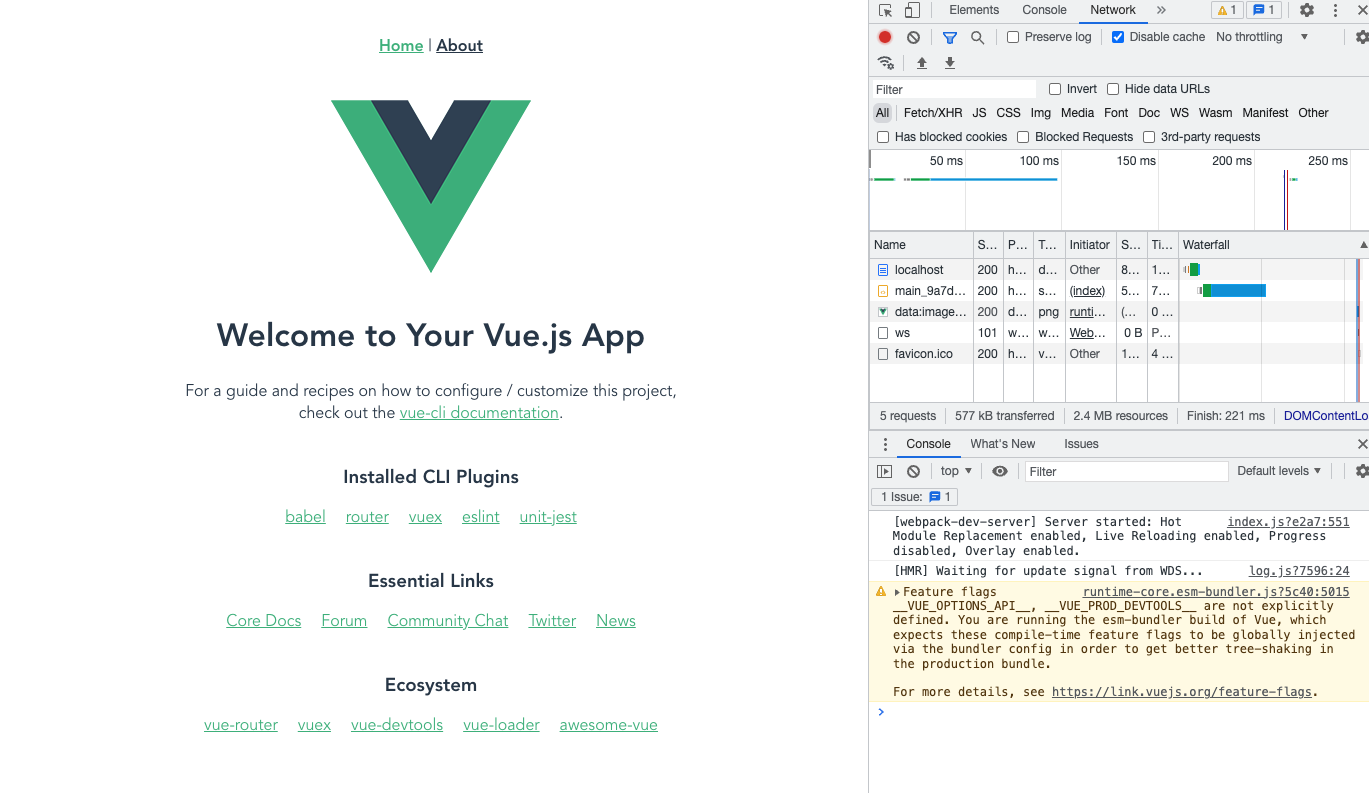Open the Default levels dropdown
The height and width of the screenshot is (793, 1369).
click(1279, 471)
